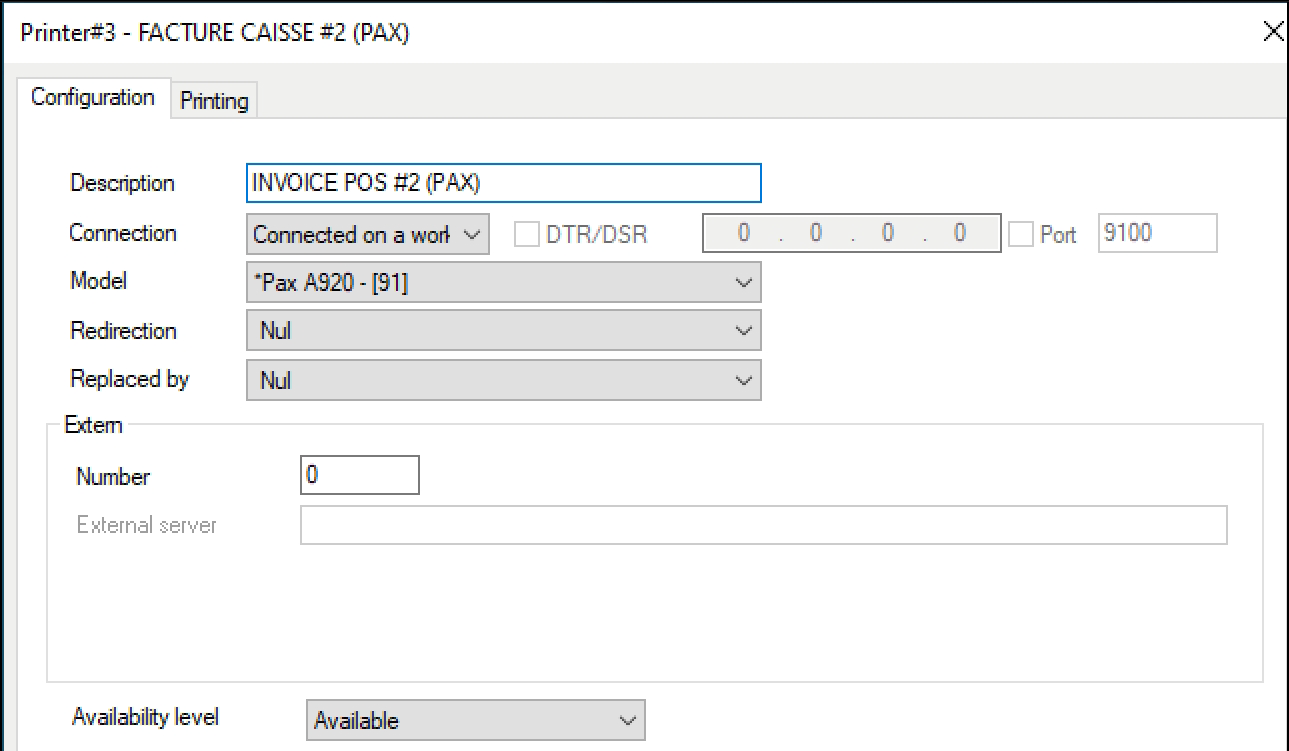This screenshot has width=1289, height=751.
Task: Enable the Port checkbox
Action: pos(1021,234)
